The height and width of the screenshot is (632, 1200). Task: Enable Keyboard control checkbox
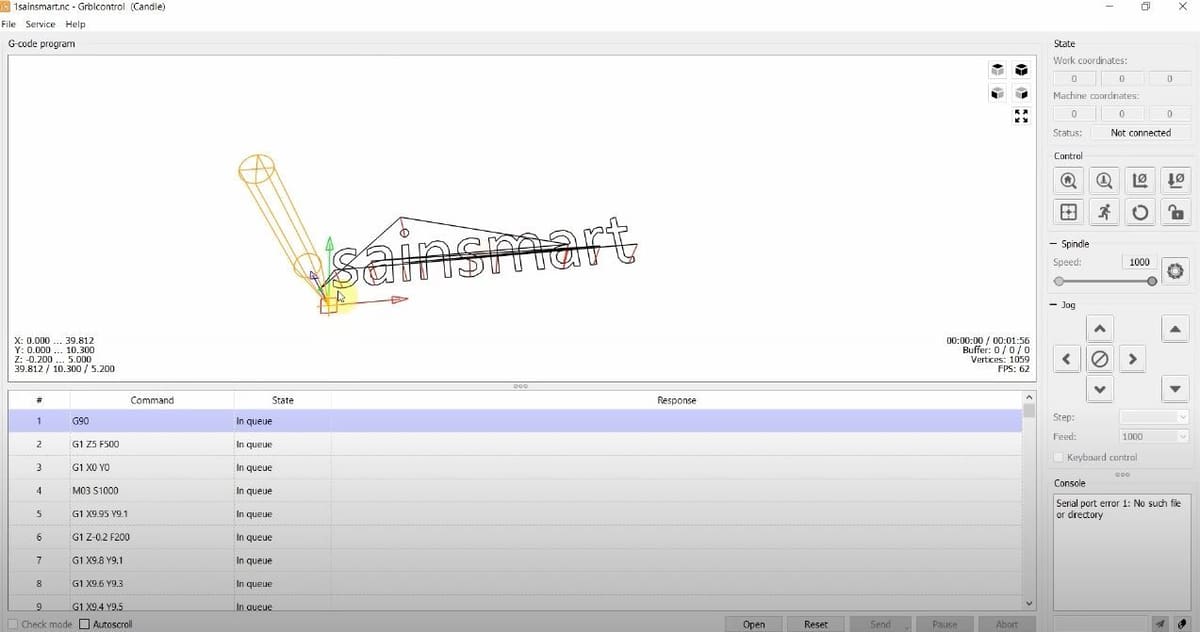(x=1060, y=457)
